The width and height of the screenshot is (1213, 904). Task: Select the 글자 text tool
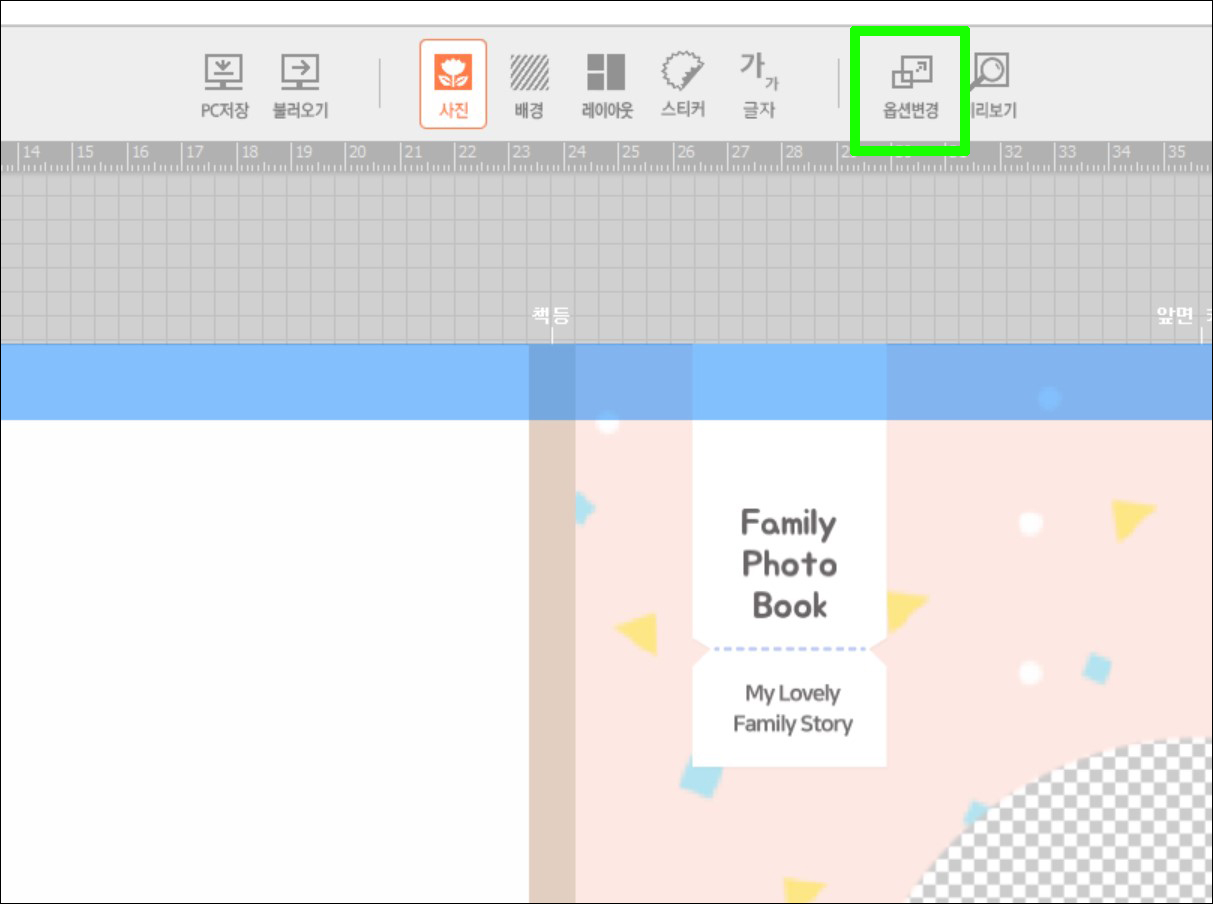[x=758, y=86]
